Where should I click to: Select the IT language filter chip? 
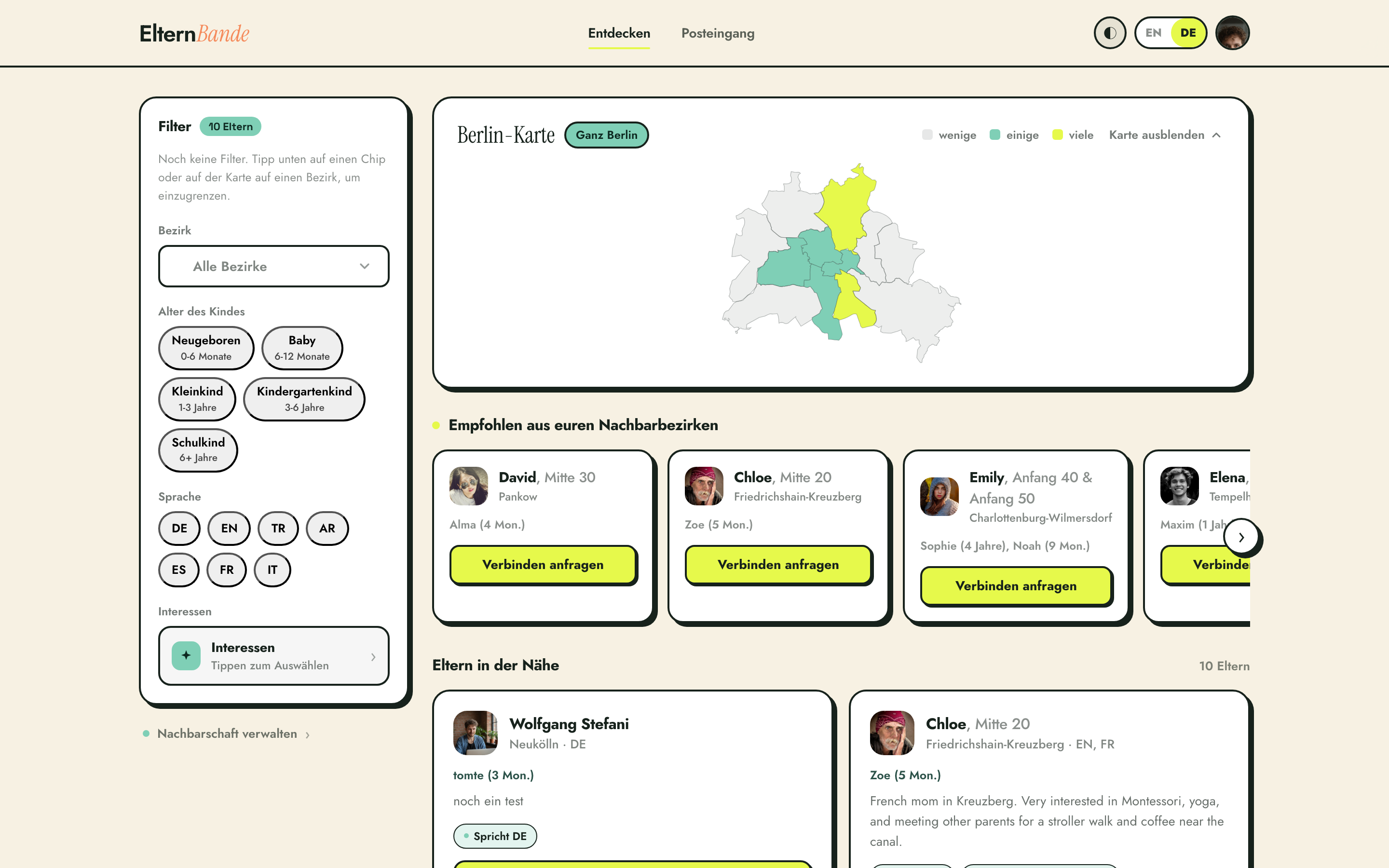click(272, 570)
